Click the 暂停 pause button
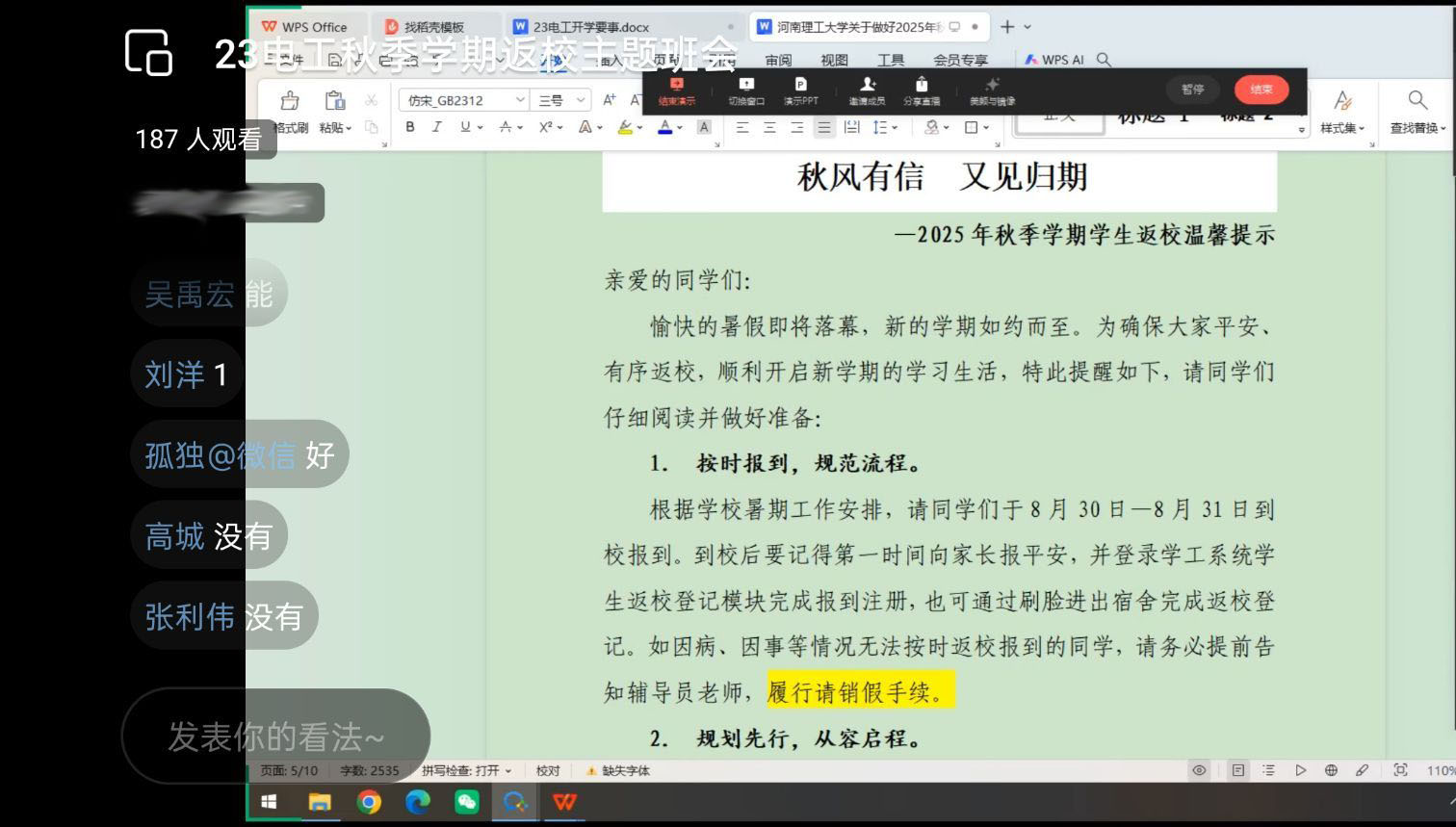The width and height of the screenshot is (1456, 827). (1192, 90)
